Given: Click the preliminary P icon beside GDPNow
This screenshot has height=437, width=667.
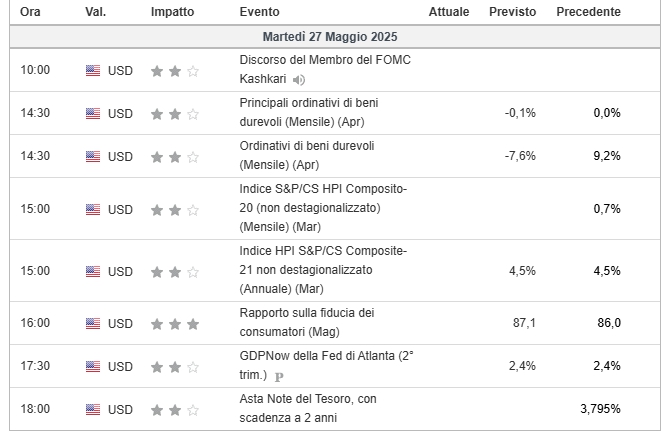Looking at the screenshot, I should [279, 377].
